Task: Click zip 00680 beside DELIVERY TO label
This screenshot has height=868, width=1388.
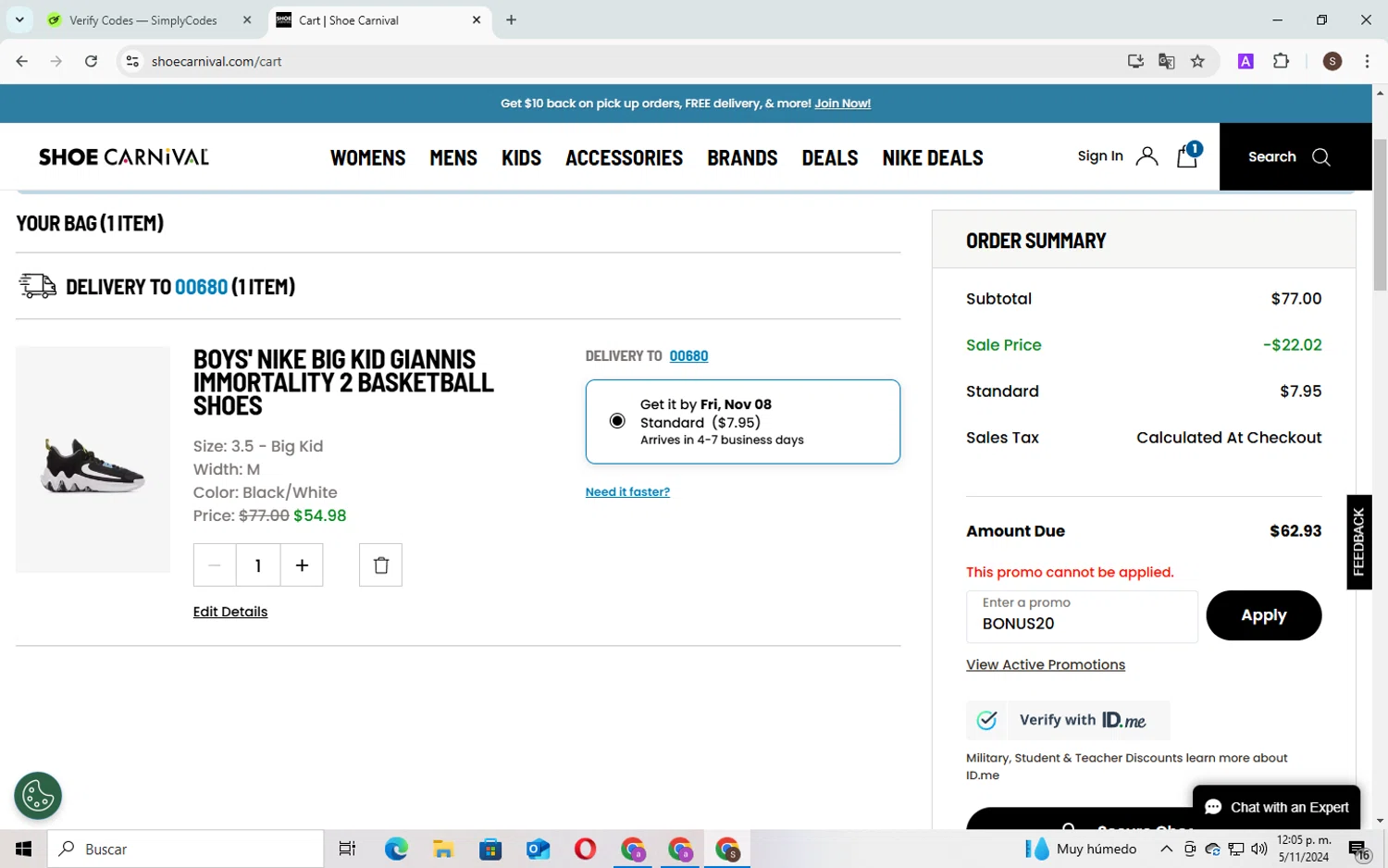Action: pos(688,355)
